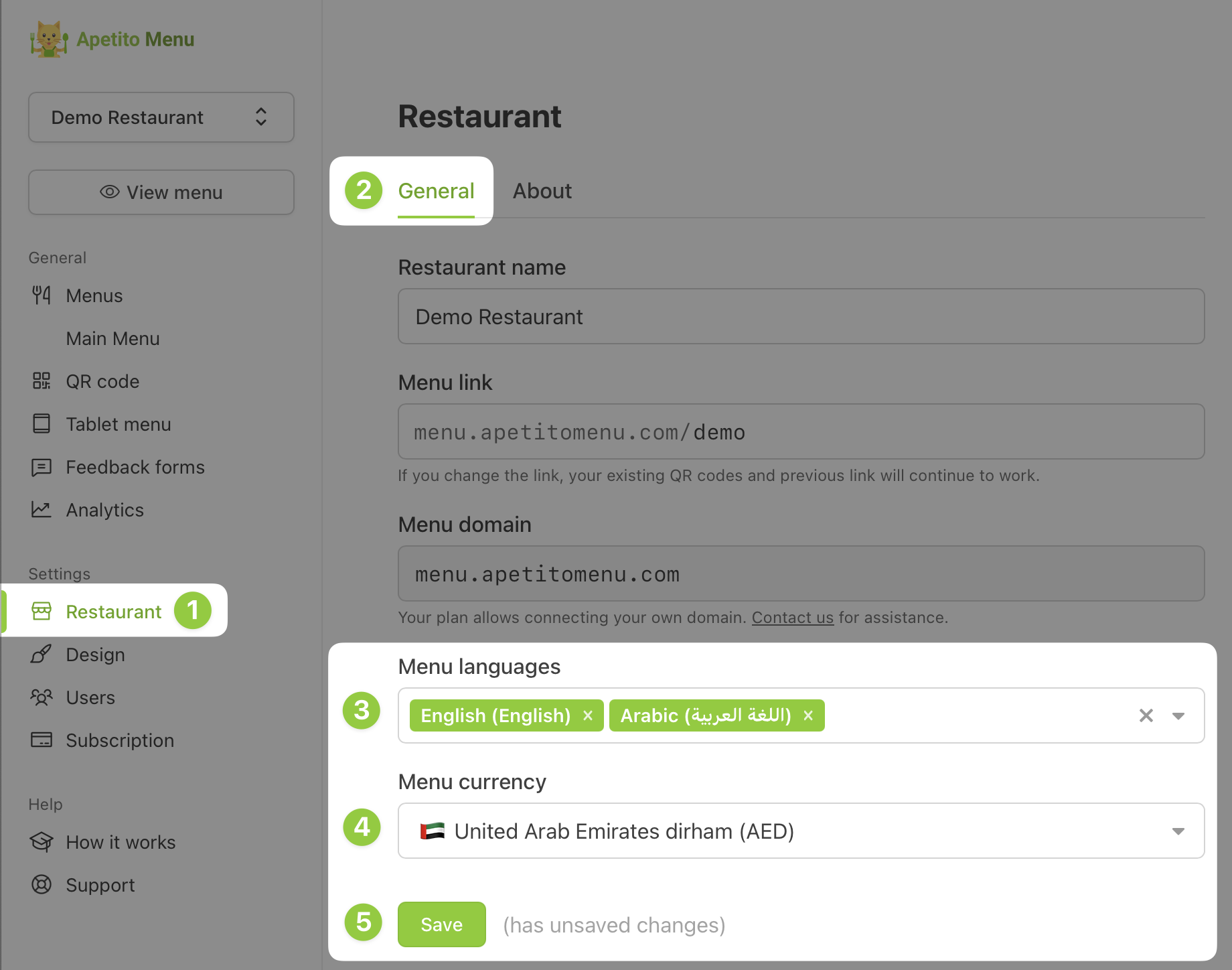Open the QR code page icon
Image resolution: width=1232 pixels, height=970 pixels.
42,381
